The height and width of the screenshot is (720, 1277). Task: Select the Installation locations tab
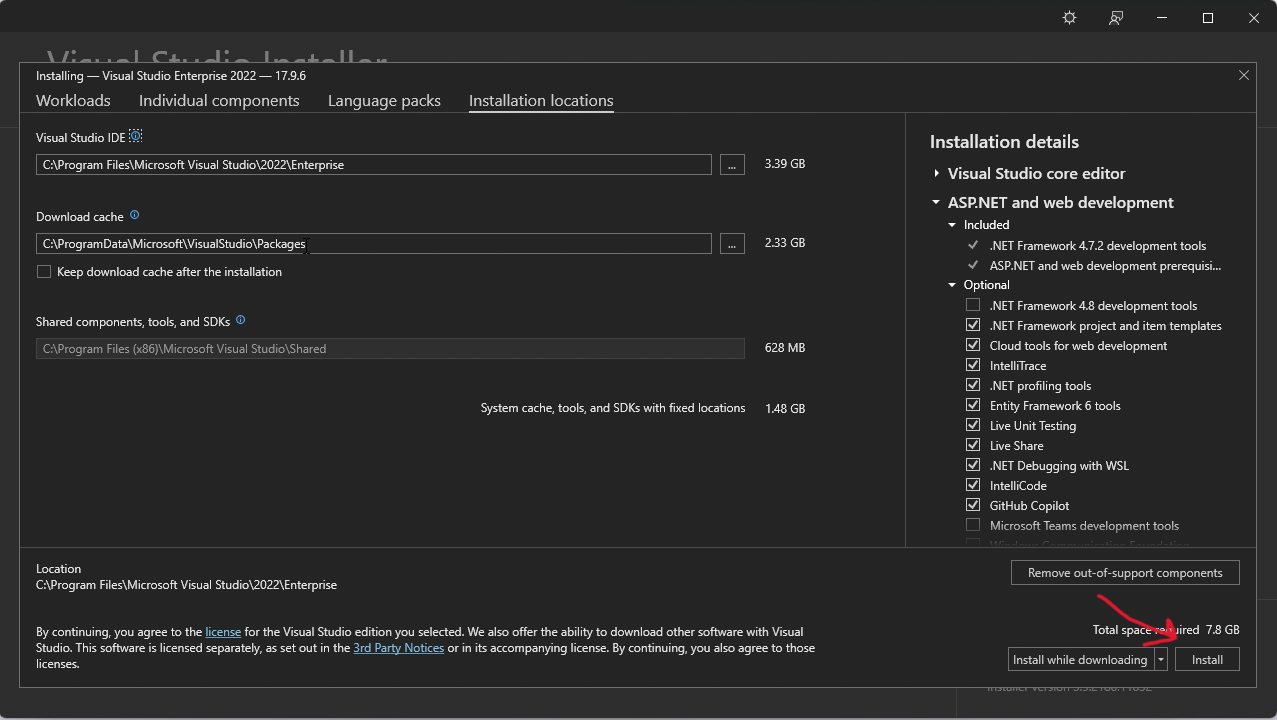click(x=541, y=101)
